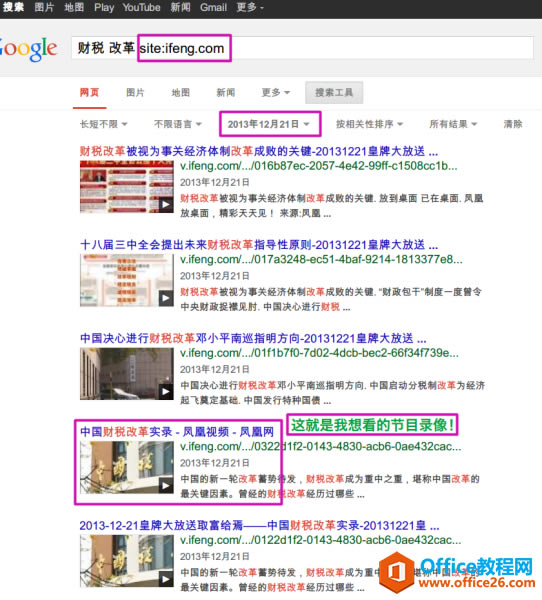Click snippet text 中央财政捉襟见肘
This screenshot has height=600, width=542.
pyautogui.click(x=218, y=307)
